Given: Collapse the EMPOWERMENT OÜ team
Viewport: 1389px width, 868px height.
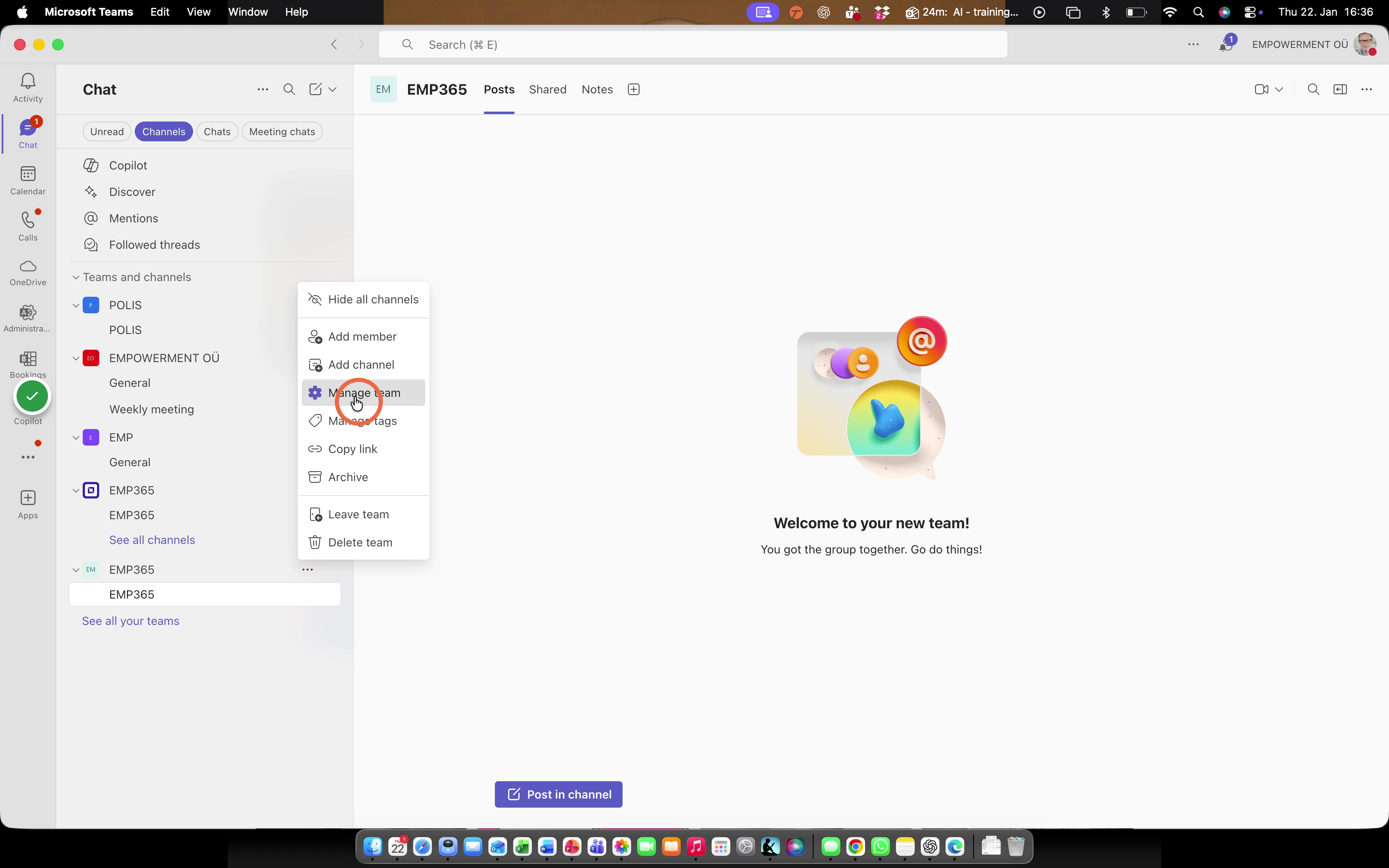Looking at the screenshot, I should pos(75,358).
